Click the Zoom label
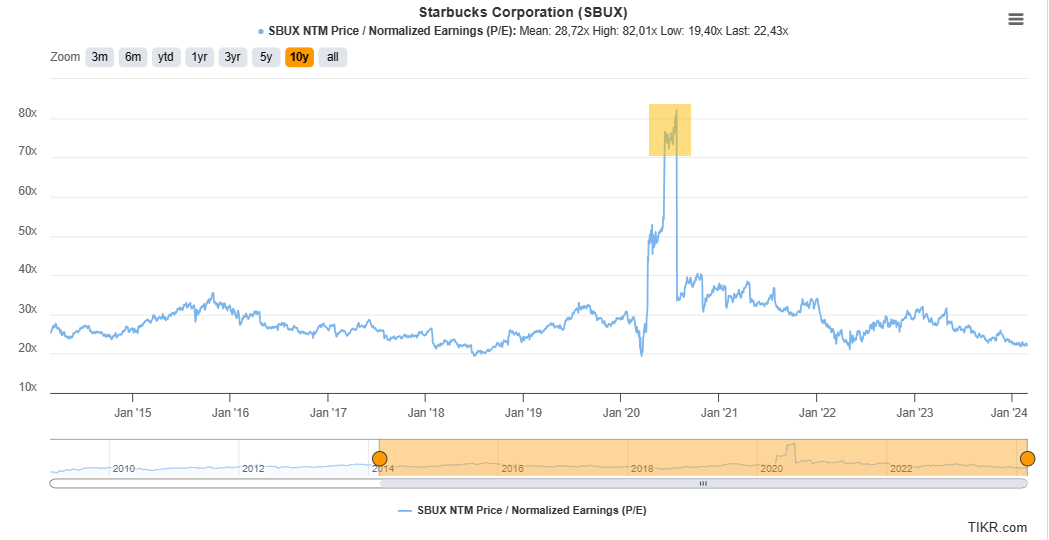The width and height of the screenshot is (1049, 540). 65,57
